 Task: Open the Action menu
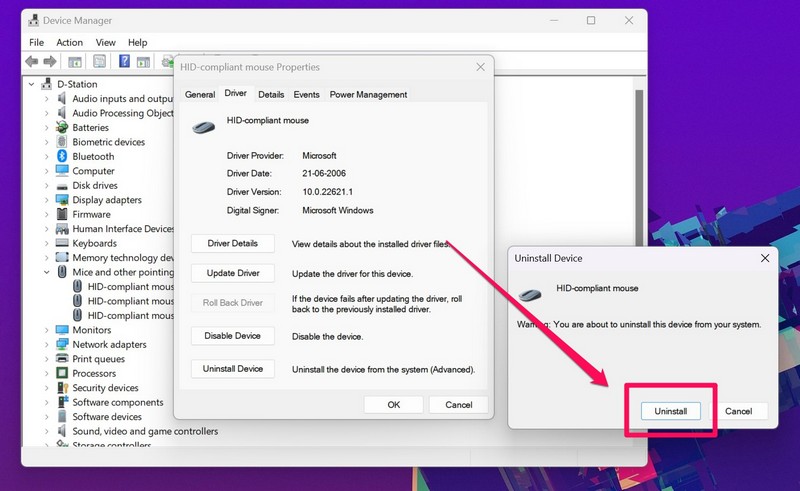point(70,43)
